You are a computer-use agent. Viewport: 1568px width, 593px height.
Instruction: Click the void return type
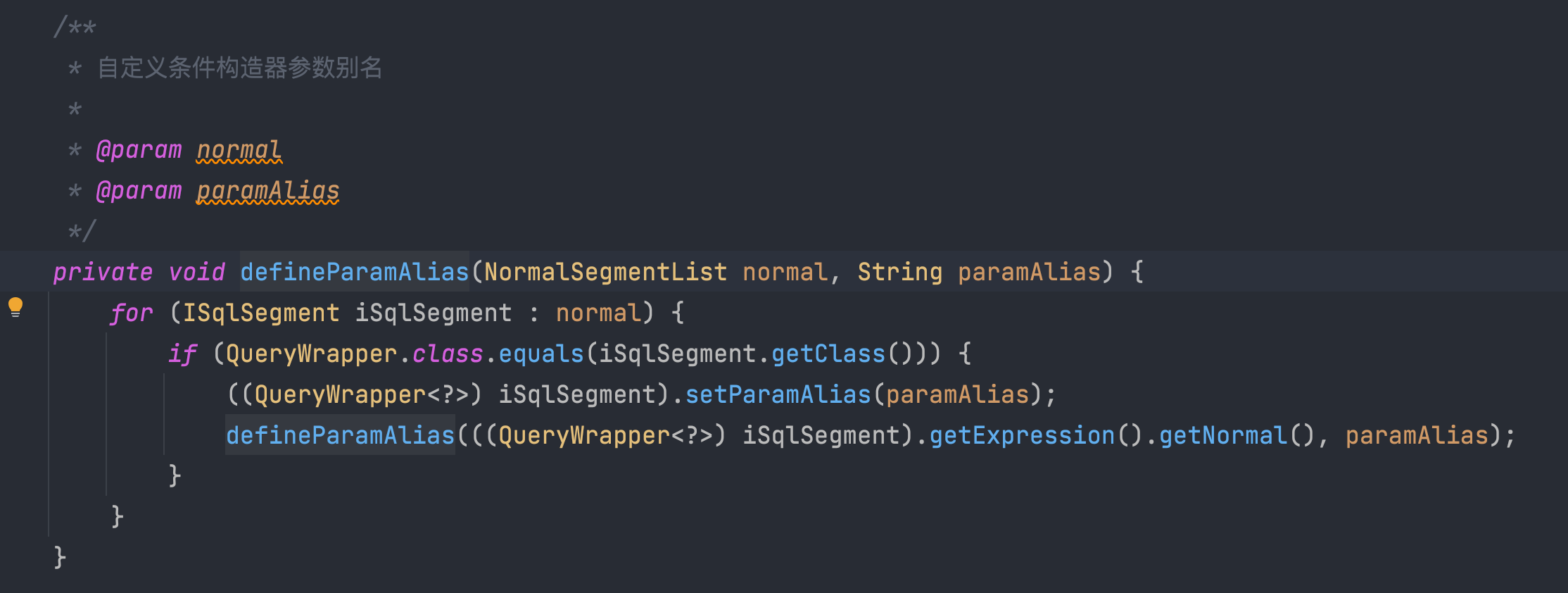(x=197, y=272)
